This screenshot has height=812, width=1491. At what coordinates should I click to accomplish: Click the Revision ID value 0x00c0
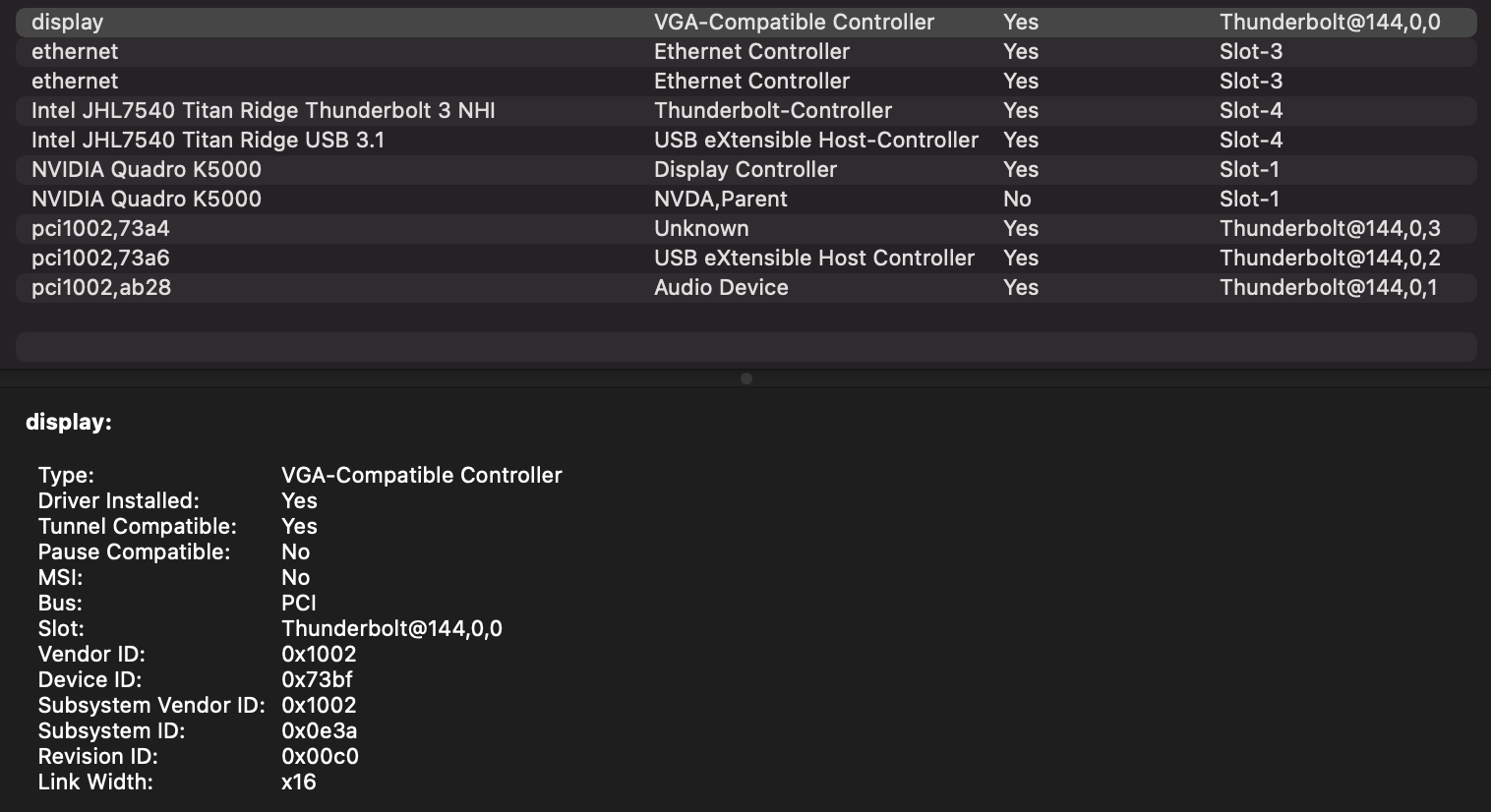pos(320,756)
